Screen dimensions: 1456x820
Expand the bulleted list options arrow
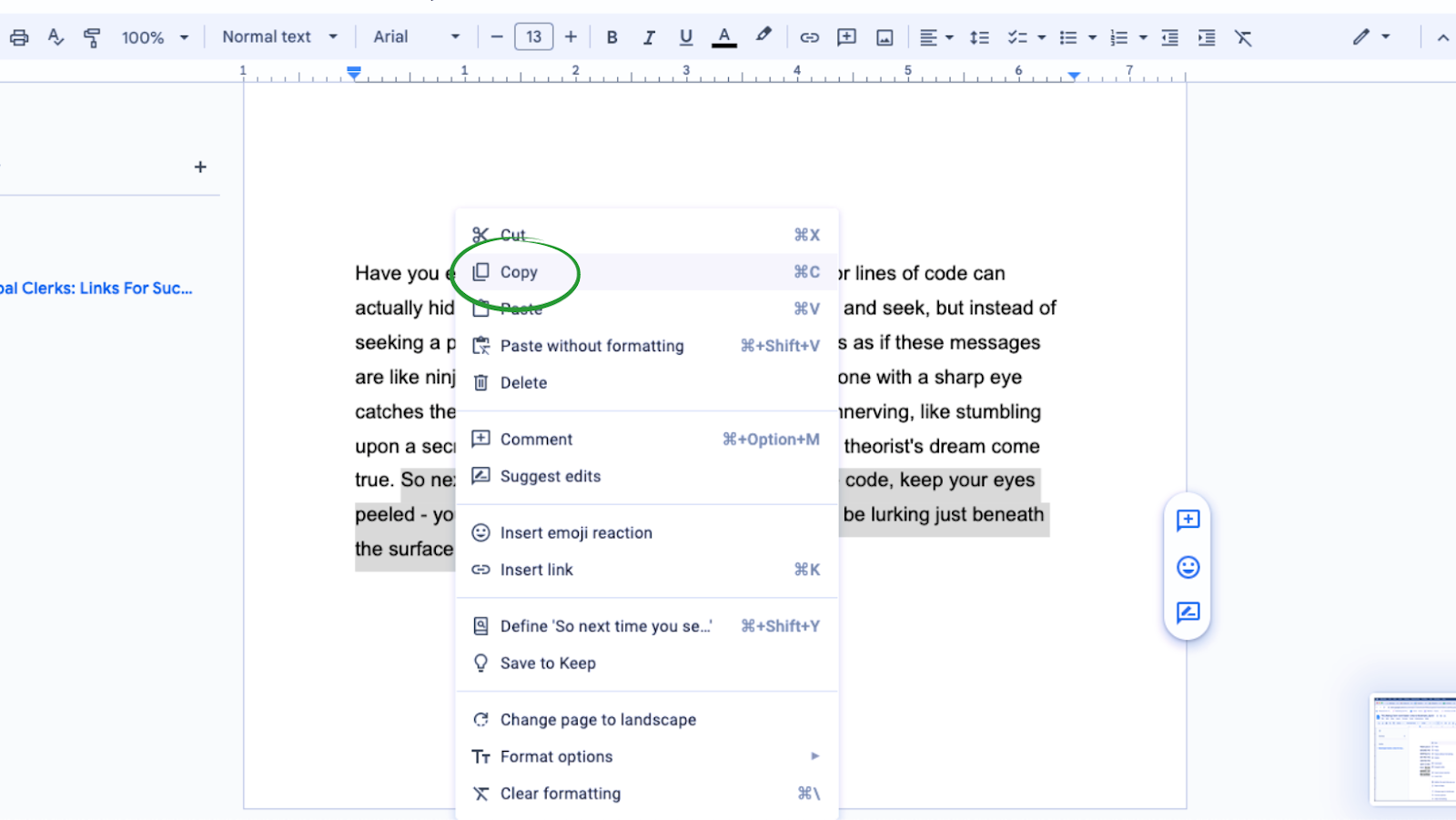(x=1092, y=37)
